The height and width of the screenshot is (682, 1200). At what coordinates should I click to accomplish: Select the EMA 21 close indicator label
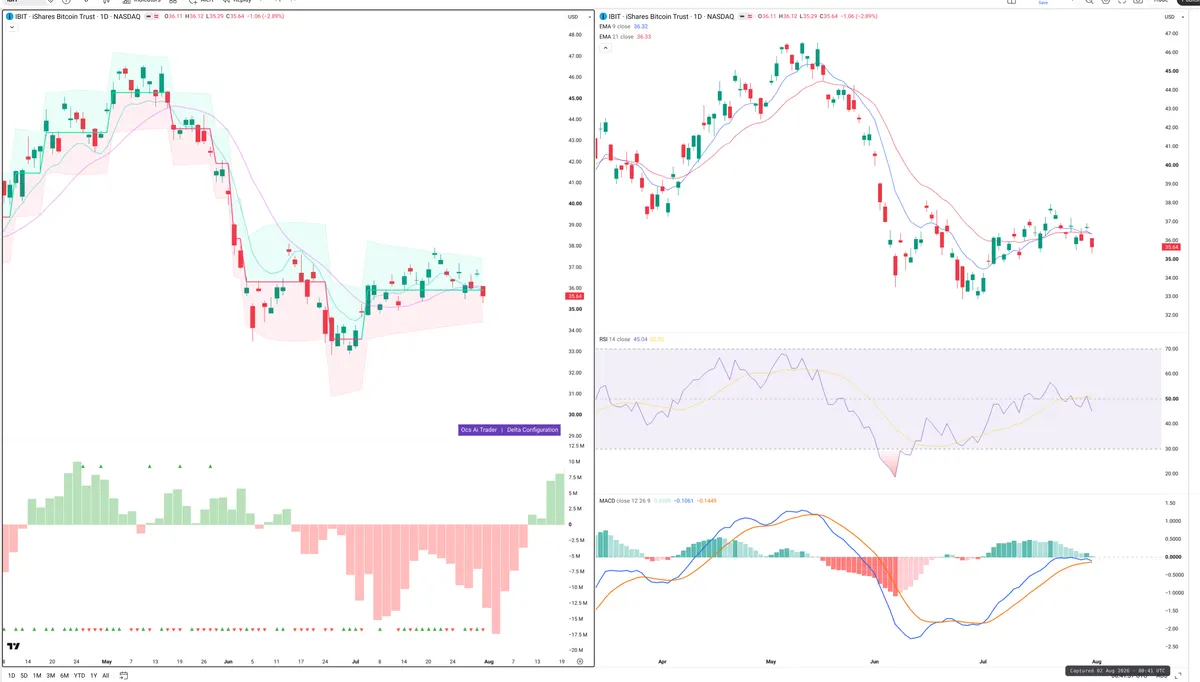(x=618, y=37)
